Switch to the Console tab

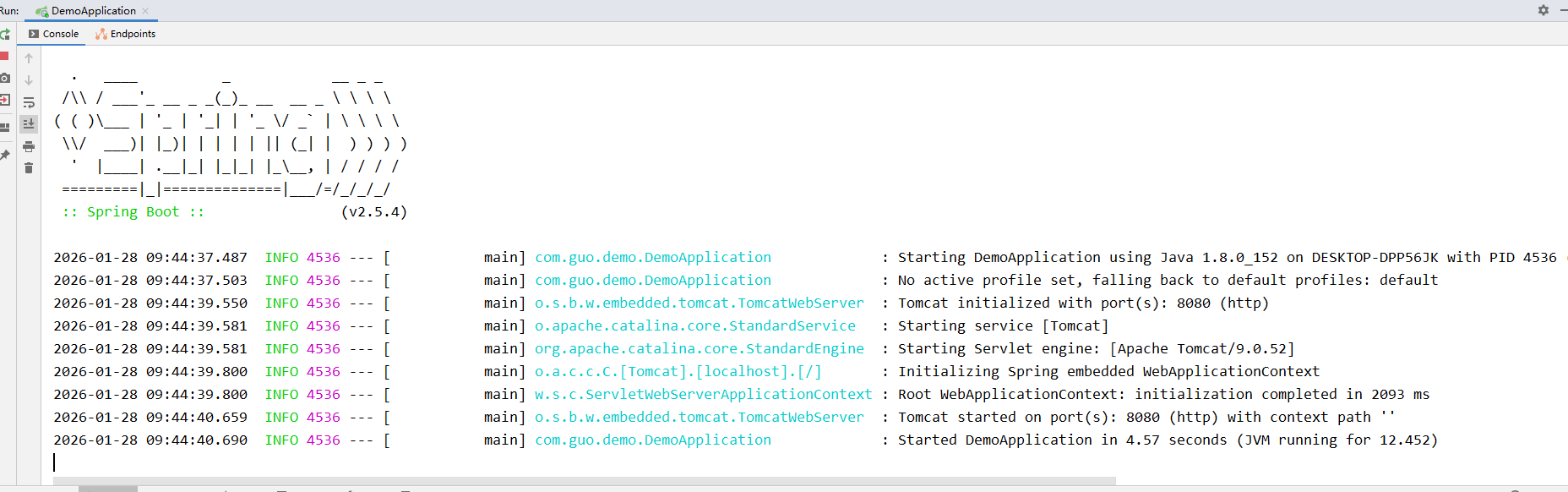(53, 34)
